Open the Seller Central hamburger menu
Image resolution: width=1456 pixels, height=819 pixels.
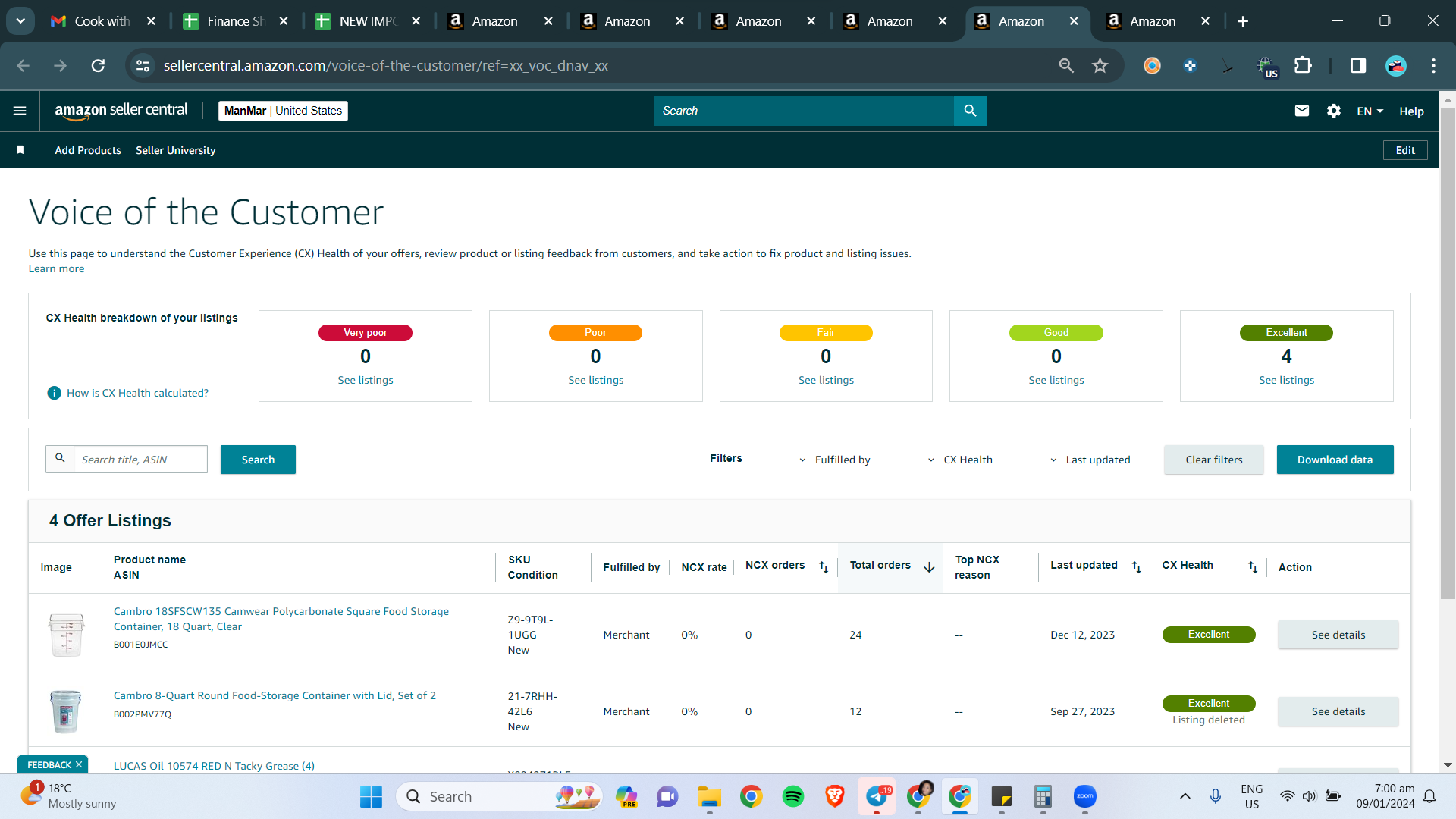pyautogui.click(x=20, y=111)
